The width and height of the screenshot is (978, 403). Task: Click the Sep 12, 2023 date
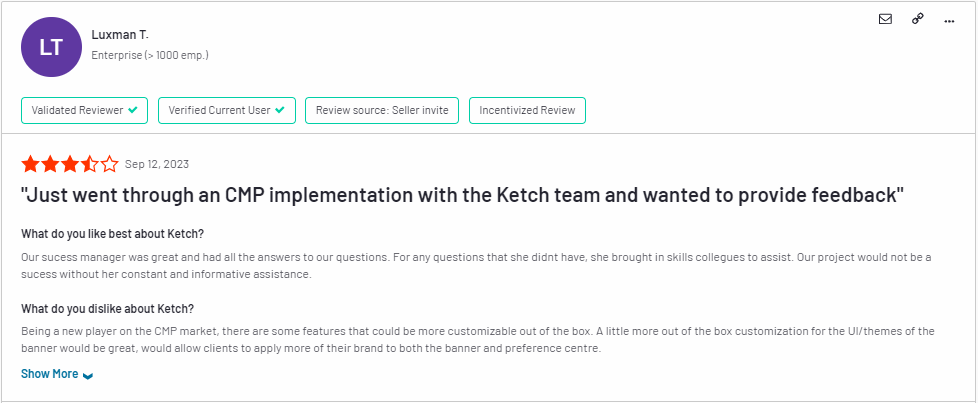point(157,165)
